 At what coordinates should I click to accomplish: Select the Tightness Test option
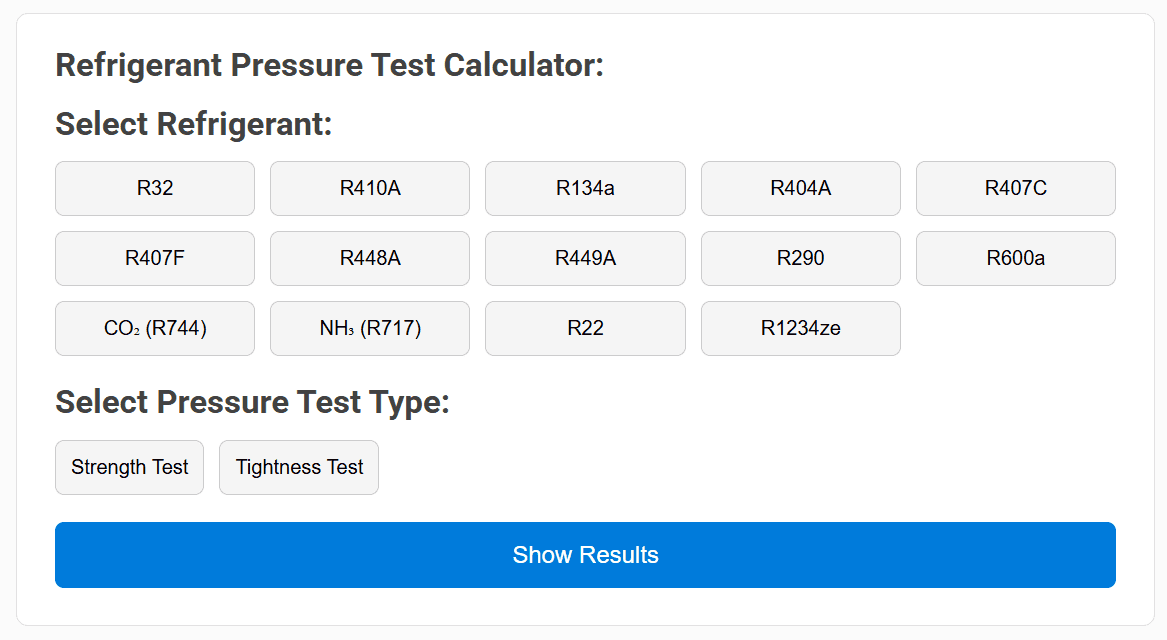pos(298,467)
